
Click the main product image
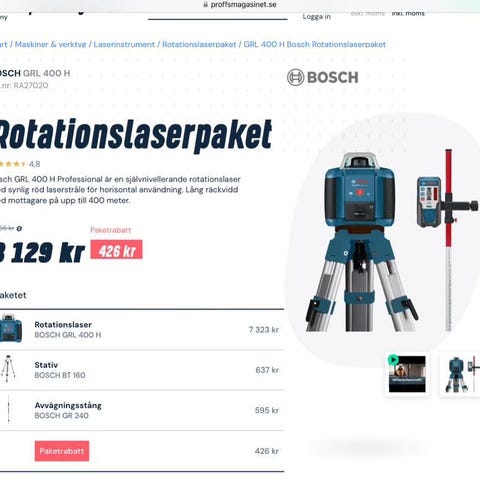tap(392, 241)
